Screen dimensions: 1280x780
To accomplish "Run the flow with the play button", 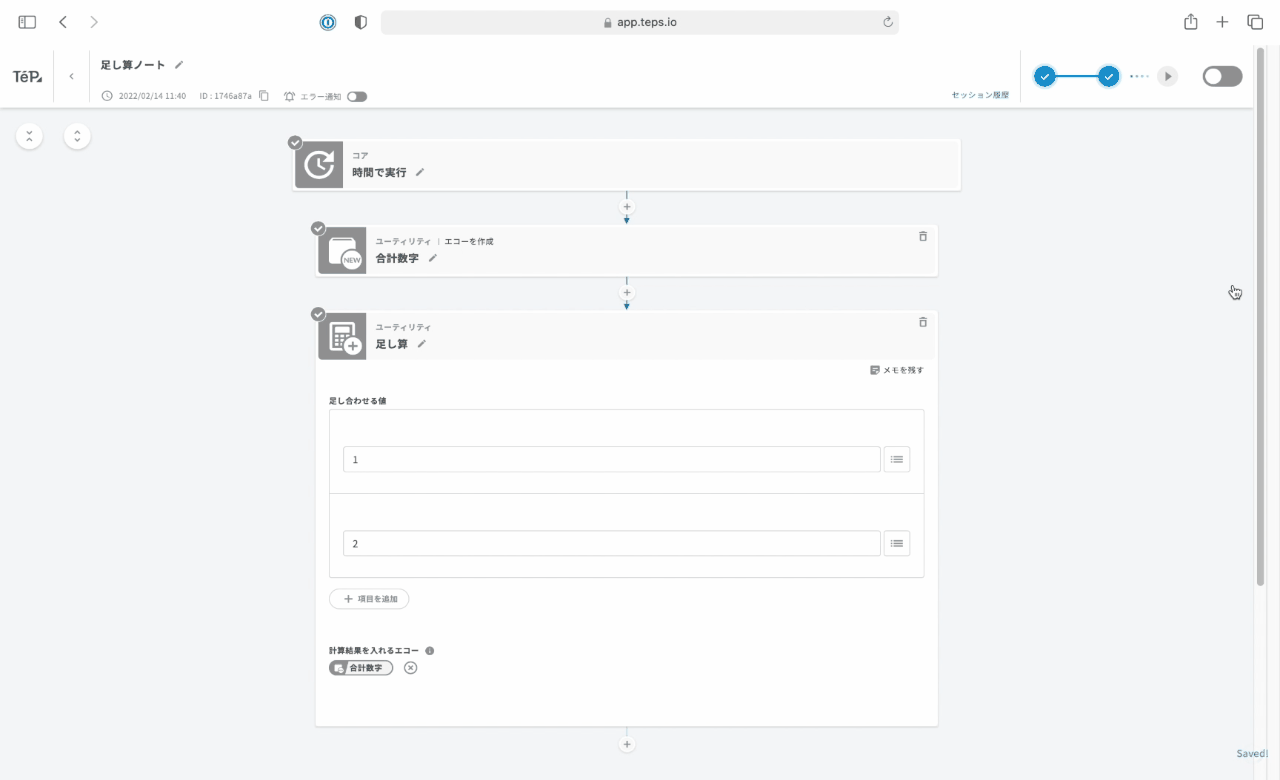I will (1167, 77).
